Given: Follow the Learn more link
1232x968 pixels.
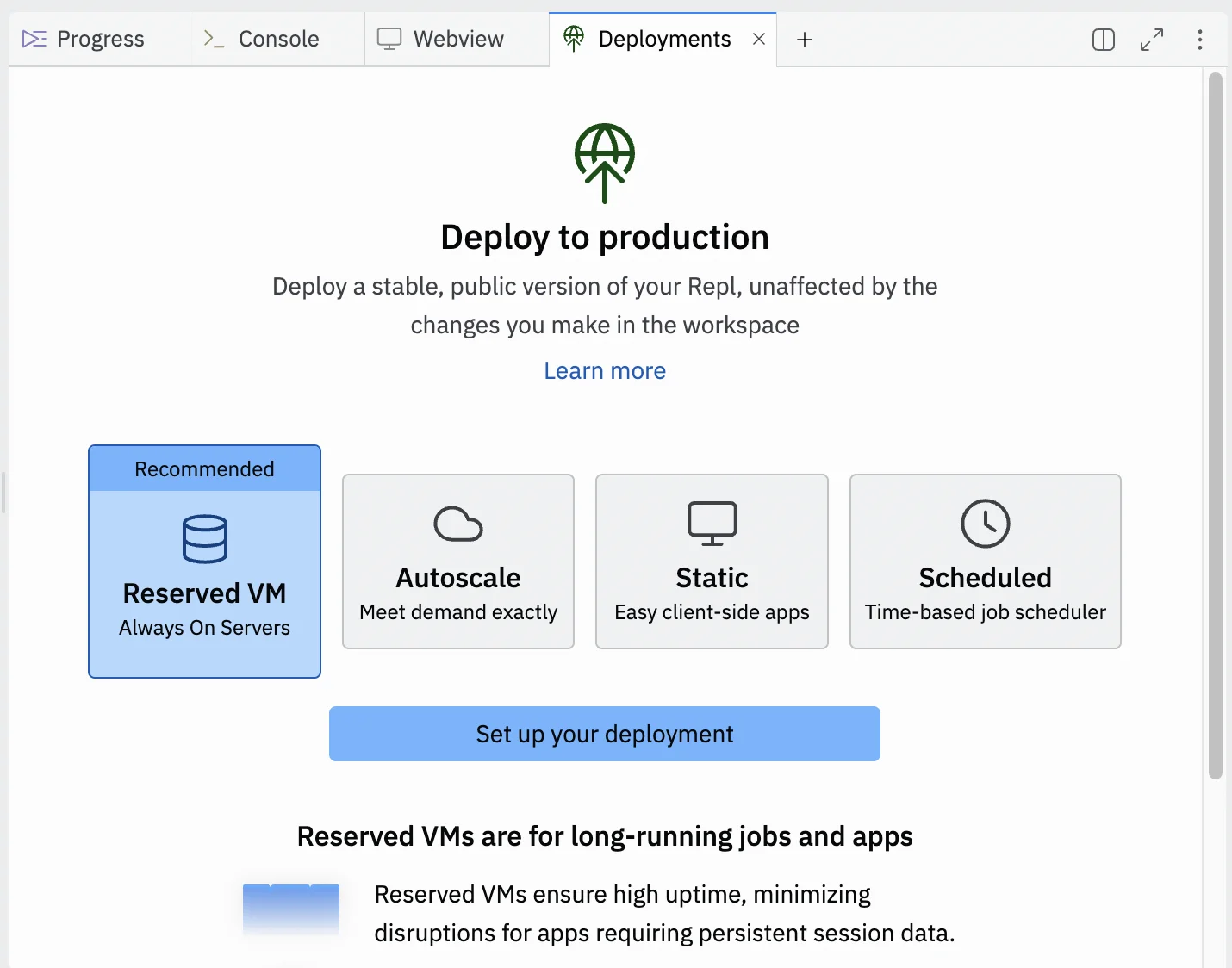Looking at the screenshot, I should (x=605, y=371).
